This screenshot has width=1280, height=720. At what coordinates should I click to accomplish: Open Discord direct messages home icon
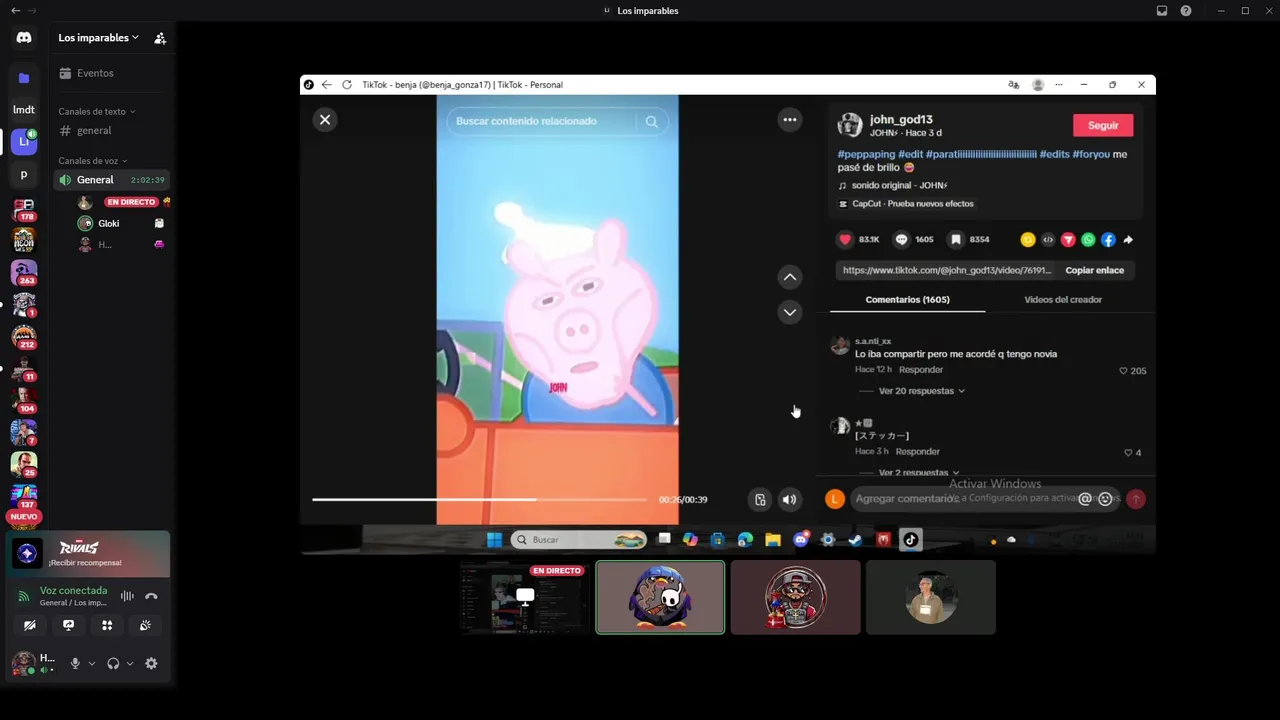[x=24, y=37]
